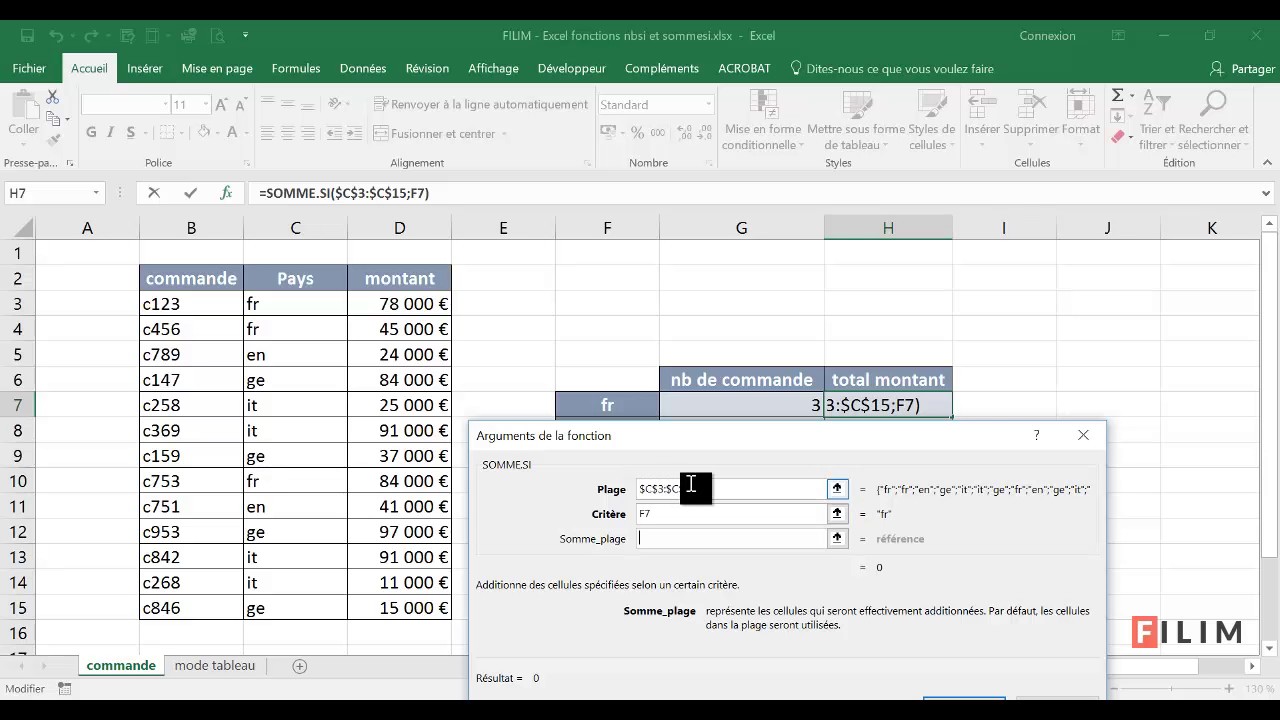Open Rechercher et sélectionner magnifier

click(1213, 121)
